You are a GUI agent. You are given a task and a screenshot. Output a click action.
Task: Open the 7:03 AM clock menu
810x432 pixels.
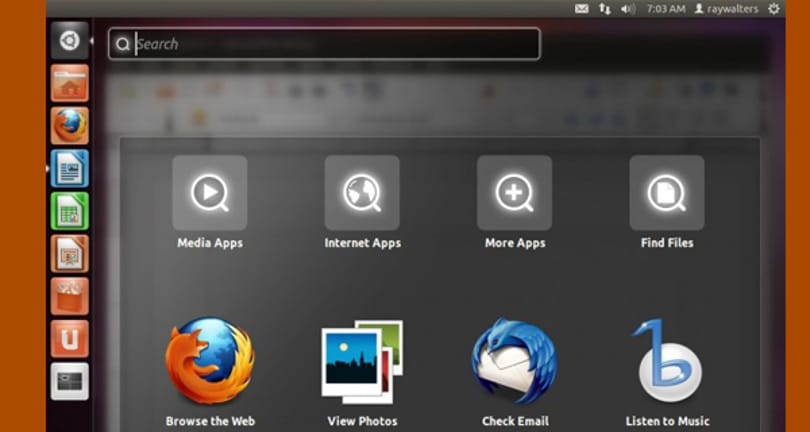[x=664, y=9]
